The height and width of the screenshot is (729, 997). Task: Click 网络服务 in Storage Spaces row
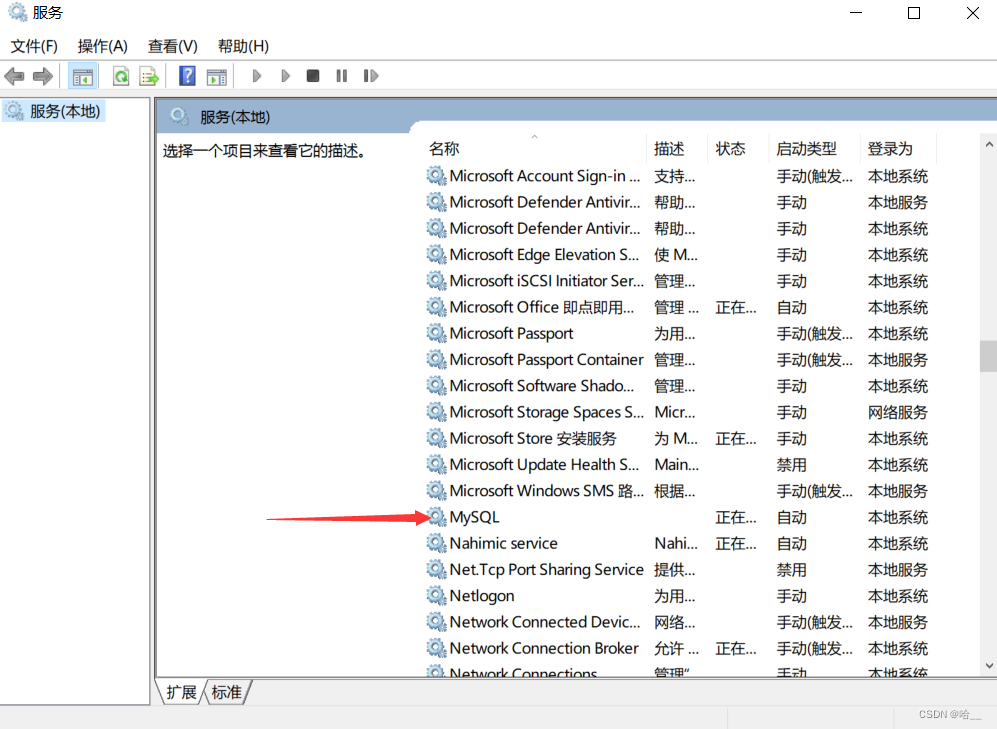[898, 412]
